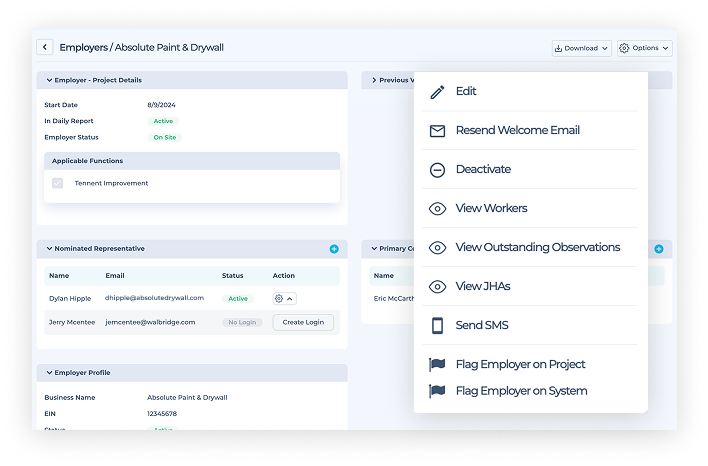This screenshot has height=466, width=708.
Task: Click the EIN value 12345678
Action: pos(162,414)
